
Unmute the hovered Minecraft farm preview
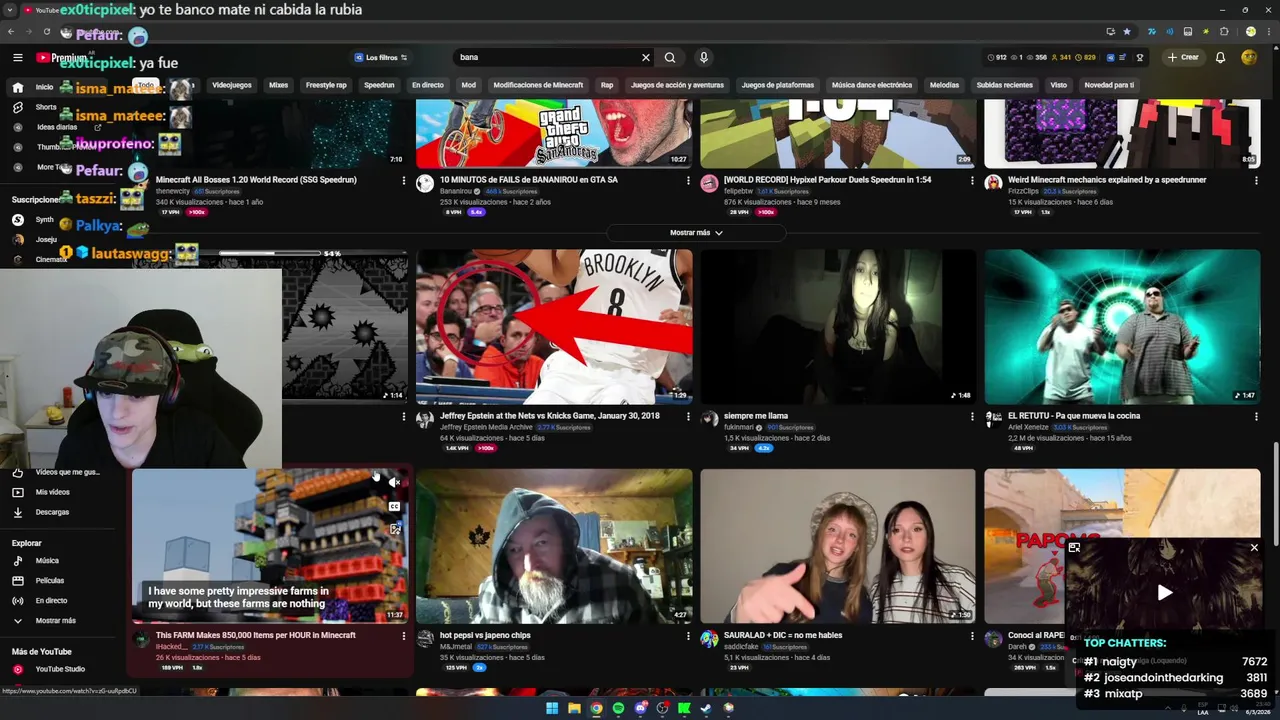[x=395, y=483]
